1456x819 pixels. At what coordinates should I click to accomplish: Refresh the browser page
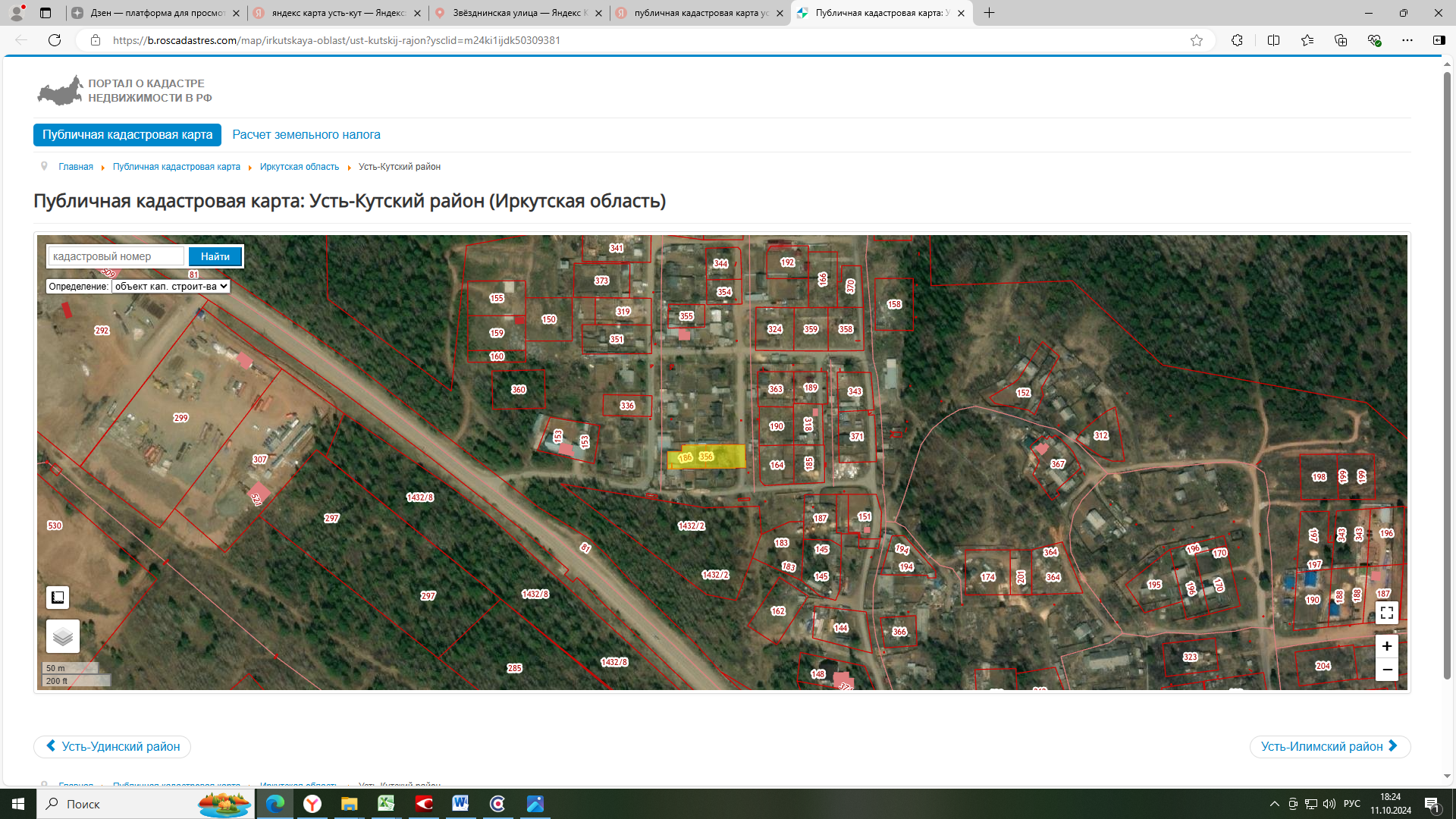pyautogui.click(x=55, y=40)
